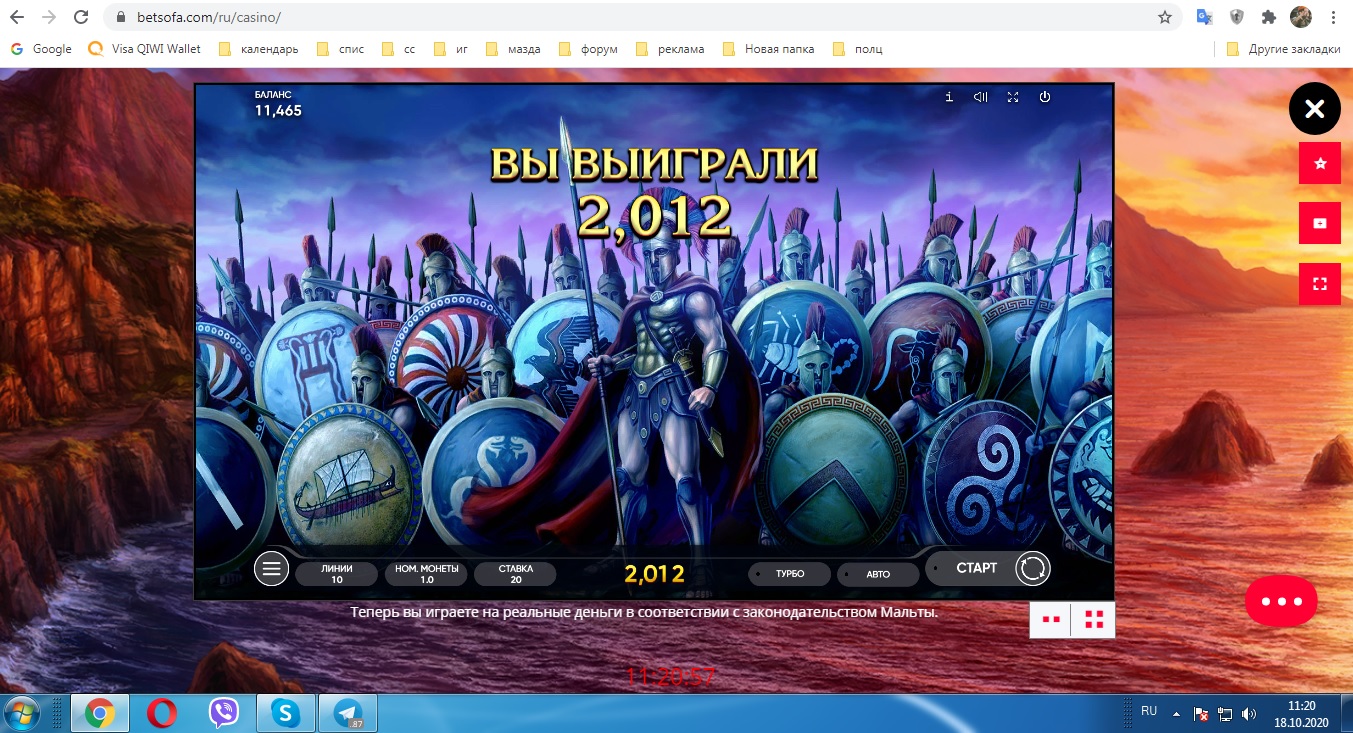Open the Google bookmark
Image resolution: width=1353 pixels, height=733 pixels.
point(41,49)
